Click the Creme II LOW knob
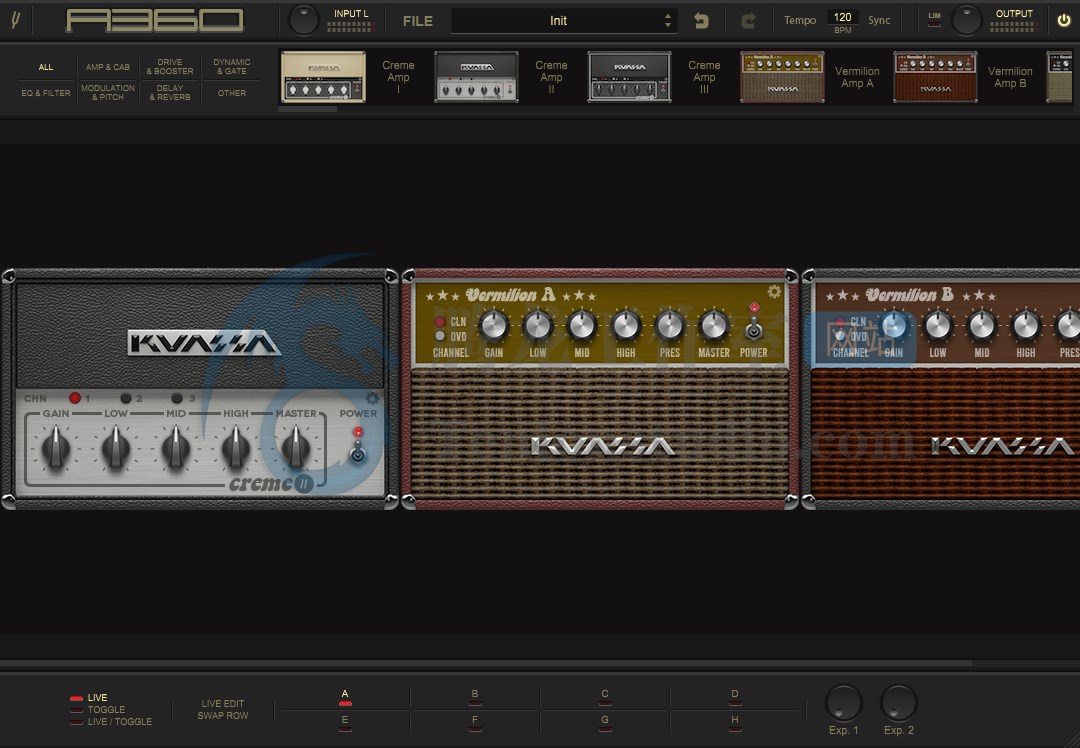The width and height of the screenshot is (1080, 748). pos(116,448)
